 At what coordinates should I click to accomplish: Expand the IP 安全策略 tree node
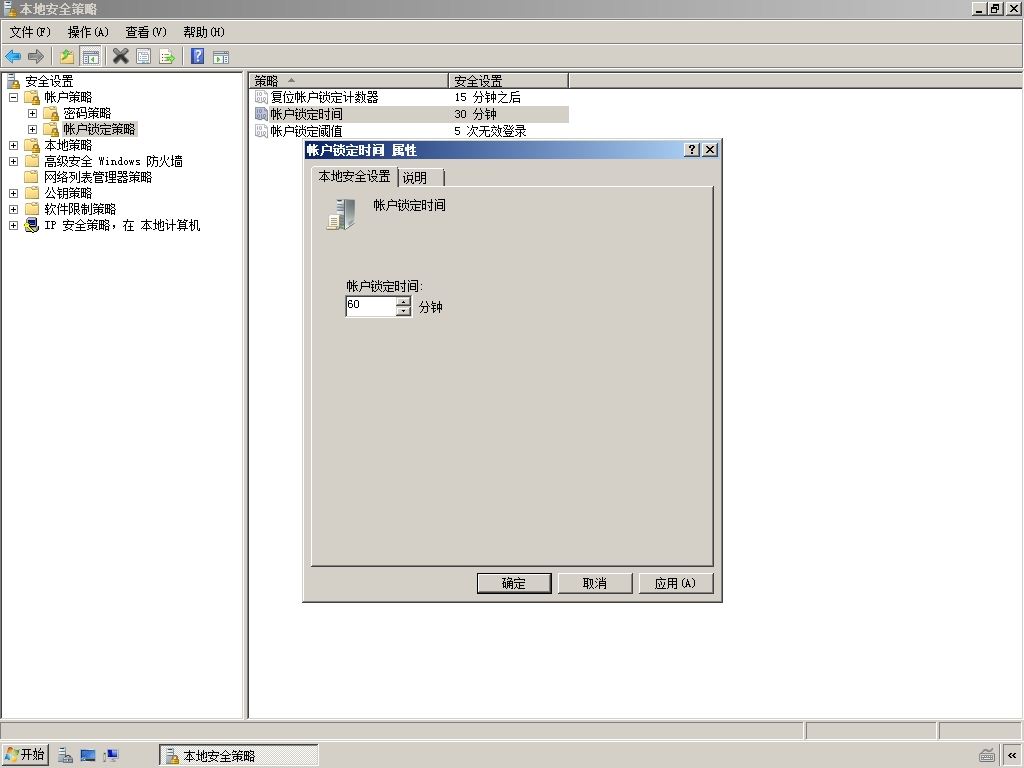(x=13, y=225)
